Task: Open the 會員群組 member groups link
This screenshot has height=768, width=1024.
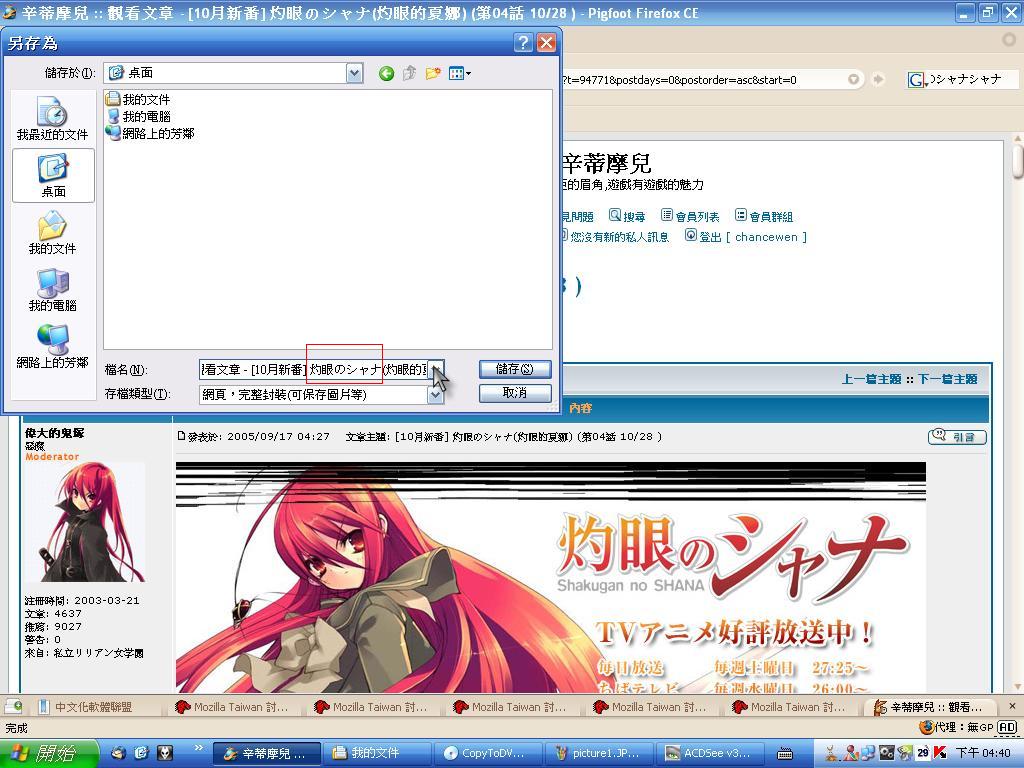Action: pos(763,216)
